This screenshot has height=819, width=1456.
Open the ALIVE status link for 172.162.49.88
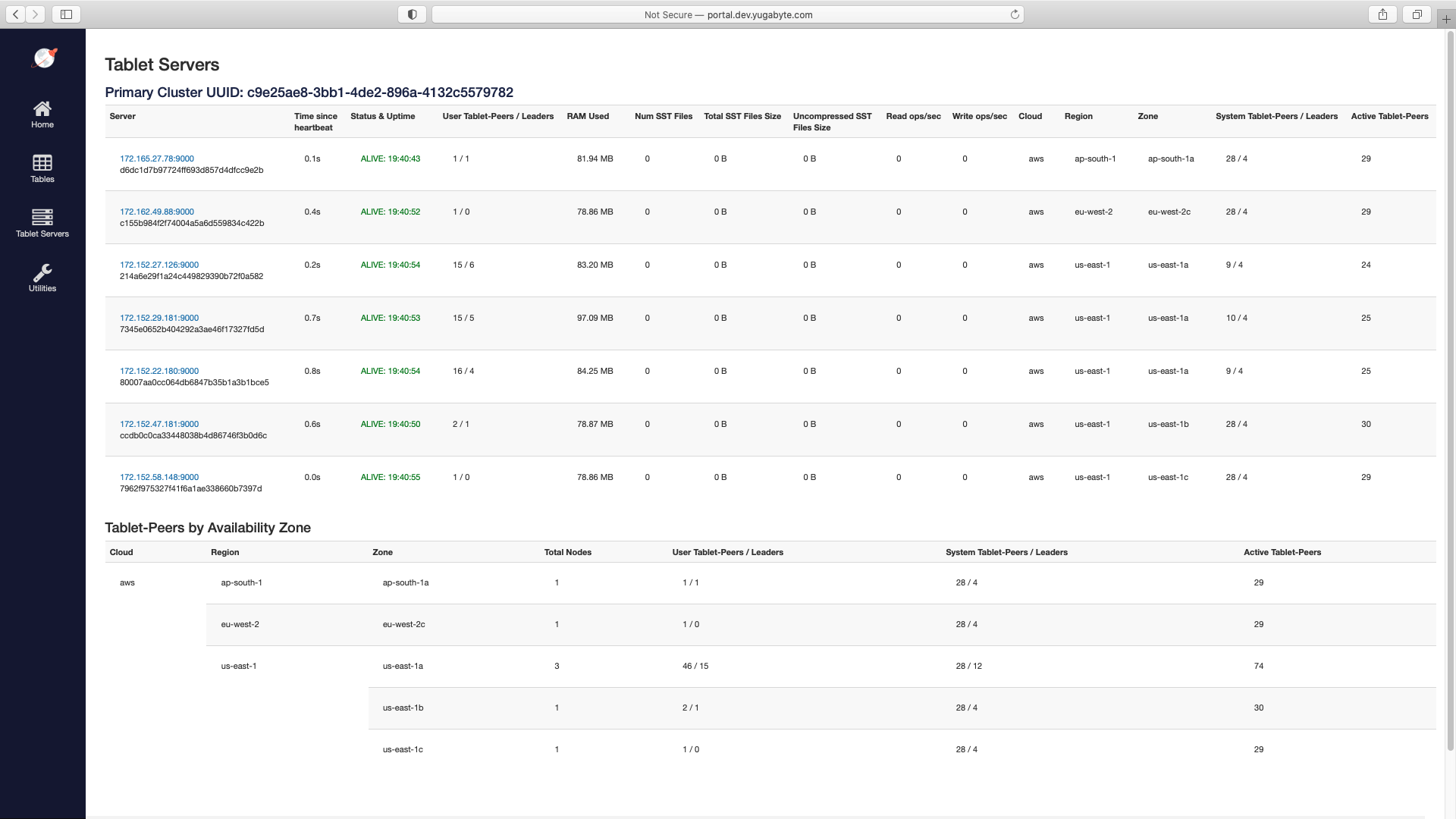coord(390,212)
